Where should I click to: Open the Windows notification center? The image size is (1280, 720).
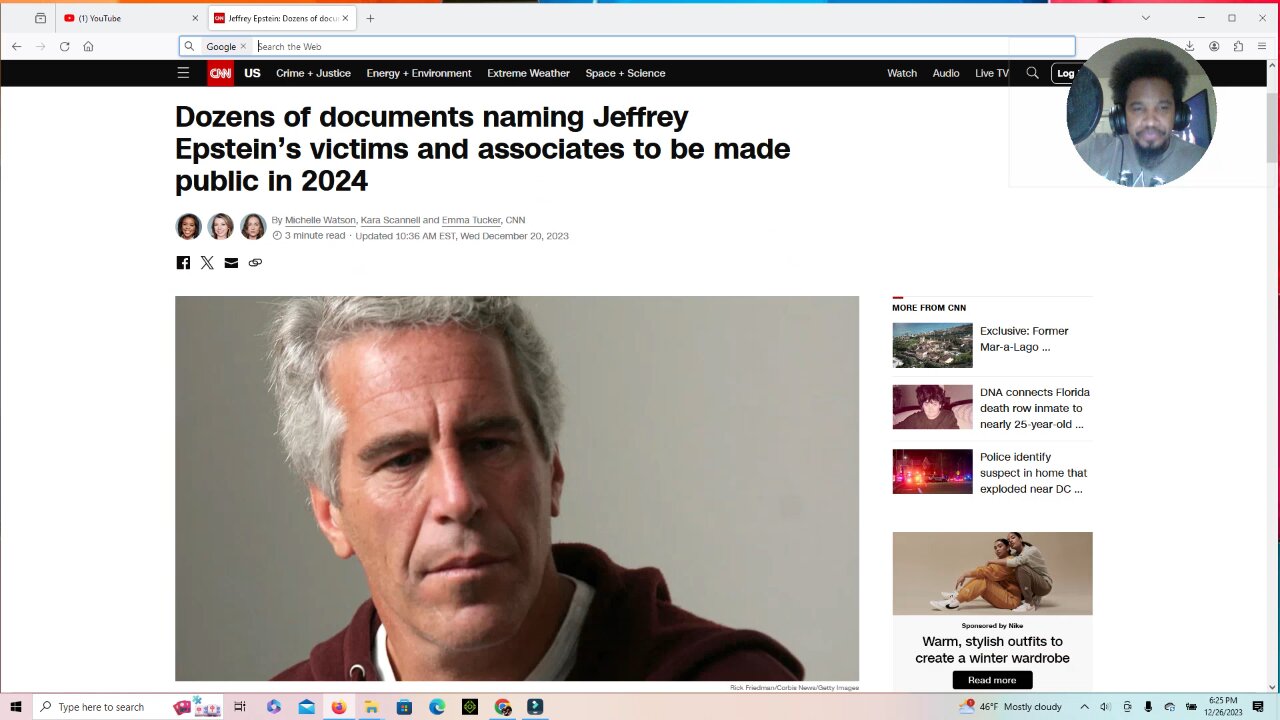(1258, 707)
